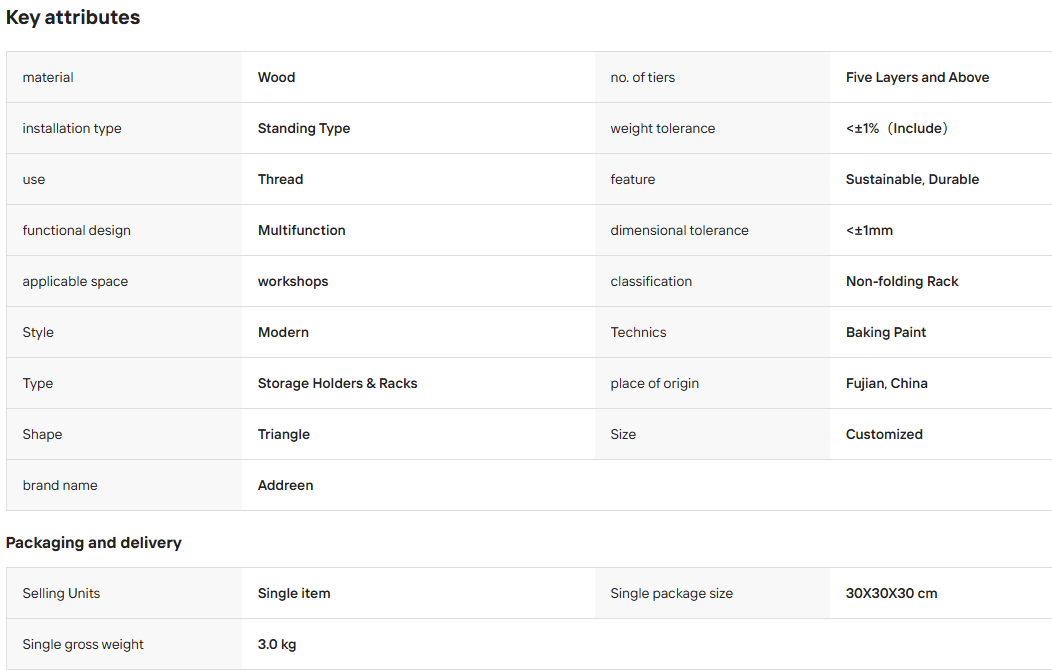Screen dimensions: 1052x670
Task: Click the Triangle shape value
Action: point(284,434)
